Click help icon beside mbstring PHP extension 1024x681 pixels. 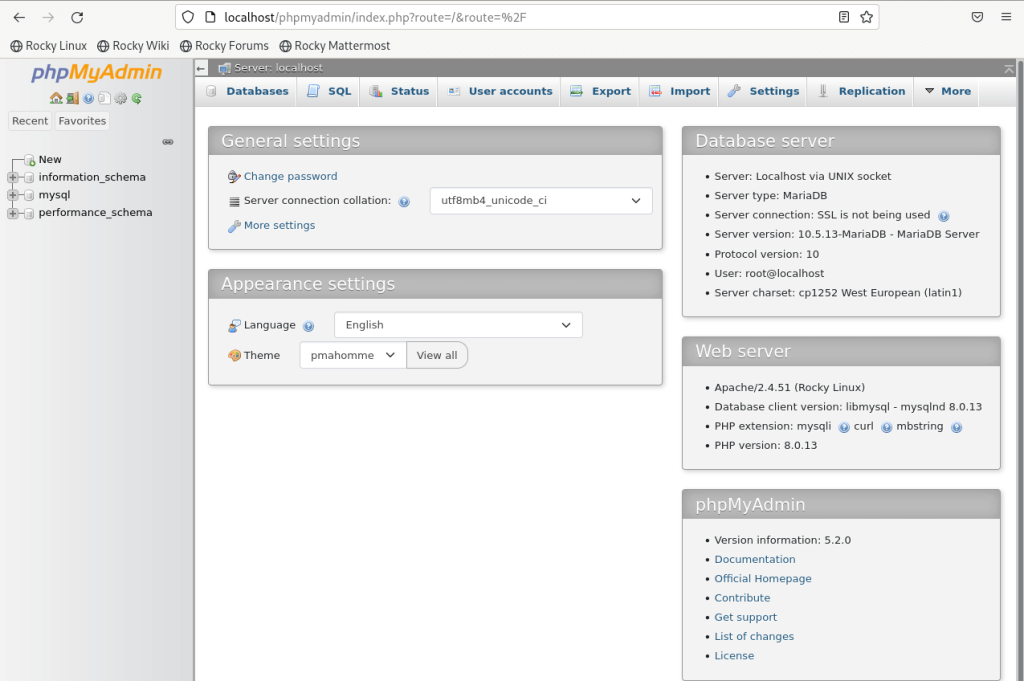(956, 426)
